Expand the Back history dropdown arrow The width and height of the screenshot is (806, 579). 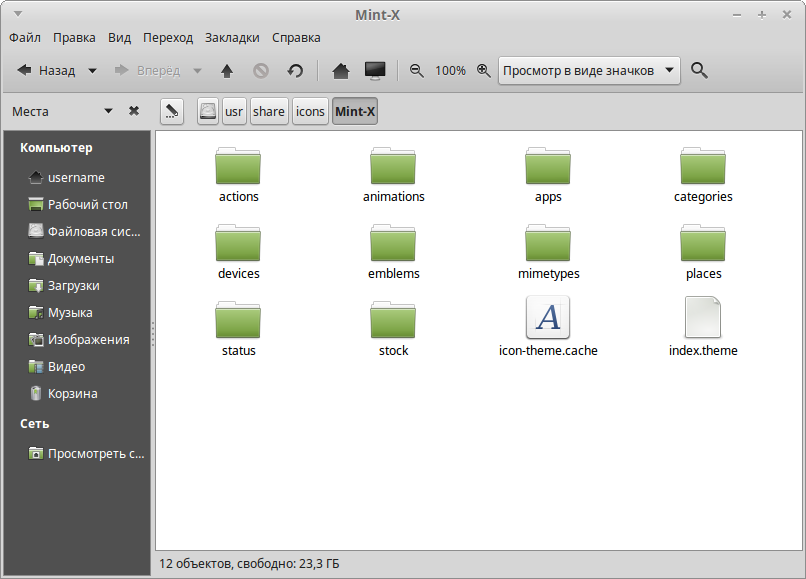93,71
